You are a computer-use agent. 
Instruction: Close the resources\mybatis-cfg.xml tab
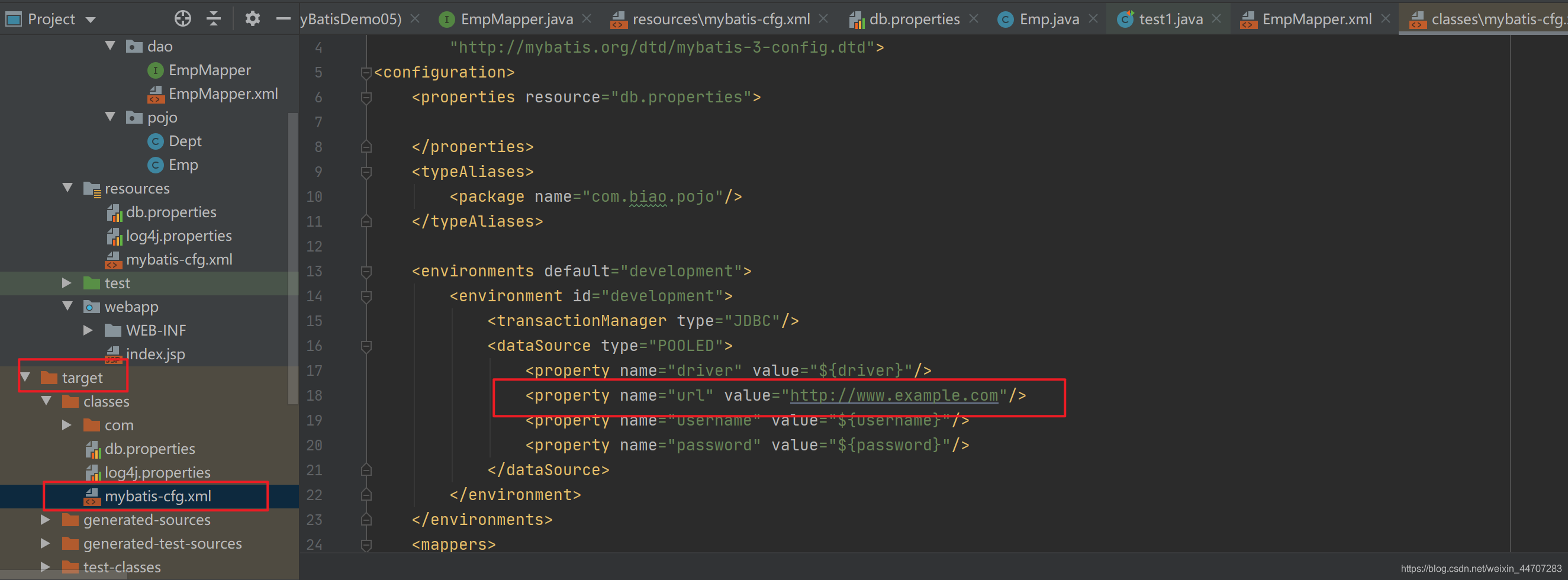[x=823, y=19]
